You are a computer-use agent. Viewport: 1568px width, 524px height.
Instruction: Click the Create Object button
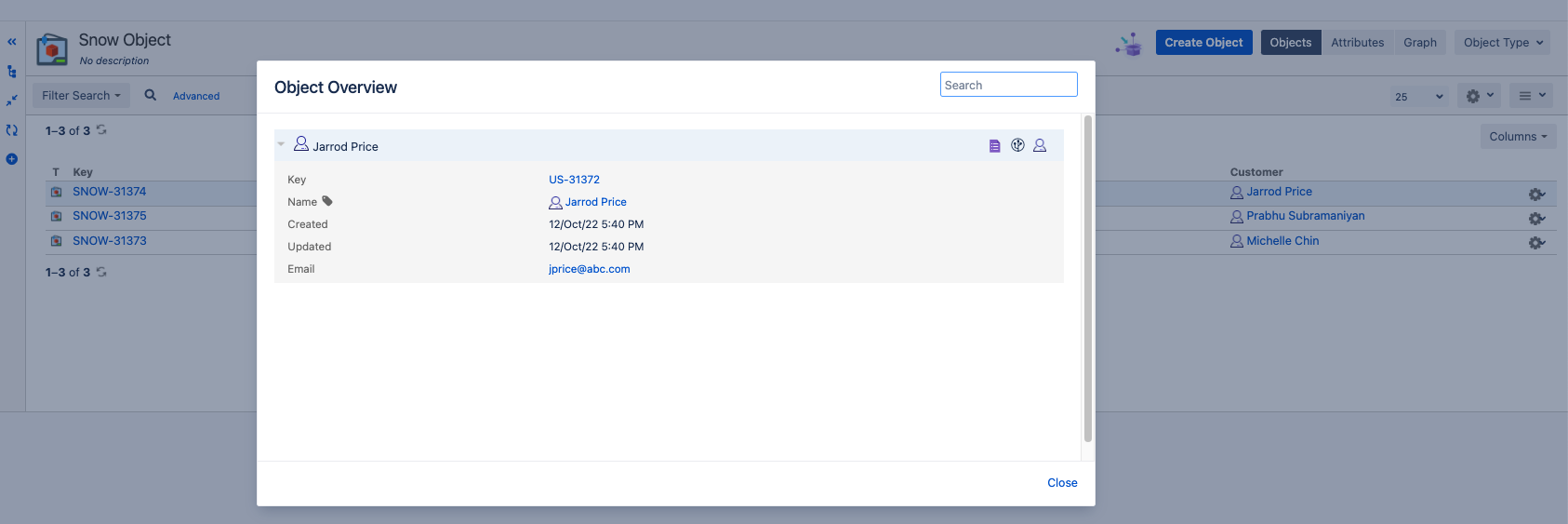pos(1203,43)
